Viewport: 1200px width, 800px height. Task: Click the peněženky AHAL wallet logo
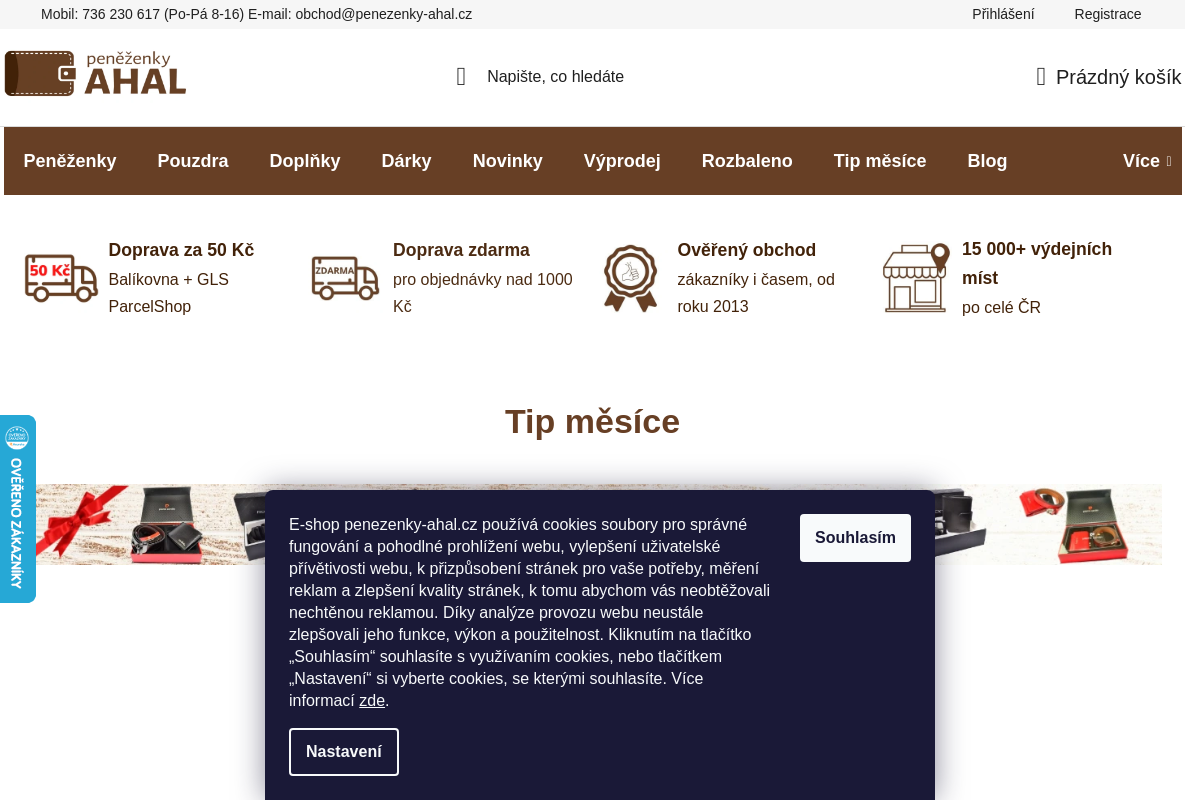point(95,74)
